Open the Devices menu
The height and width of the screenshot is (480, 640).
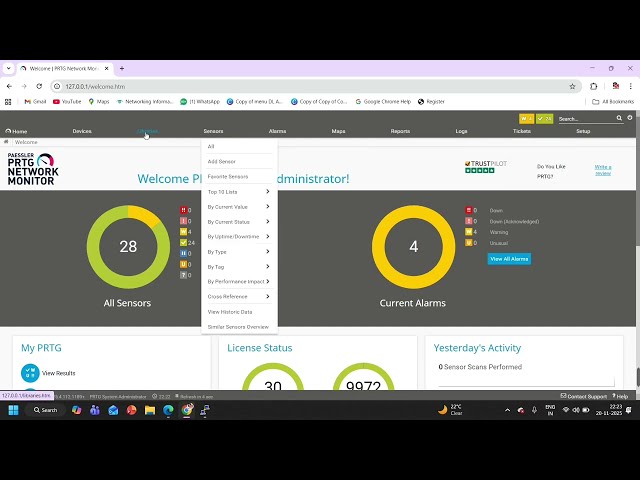coord(82,131)
